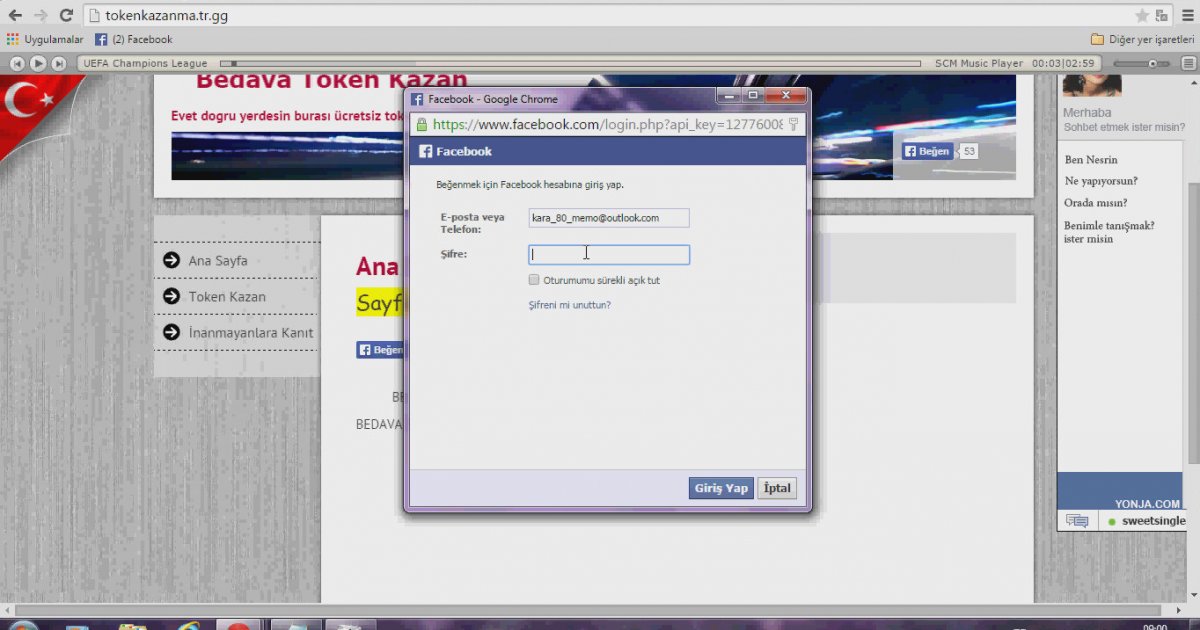The image size is (1200, 630).
Task: Click the Giriş Yap button
Action: pos(721,488)
